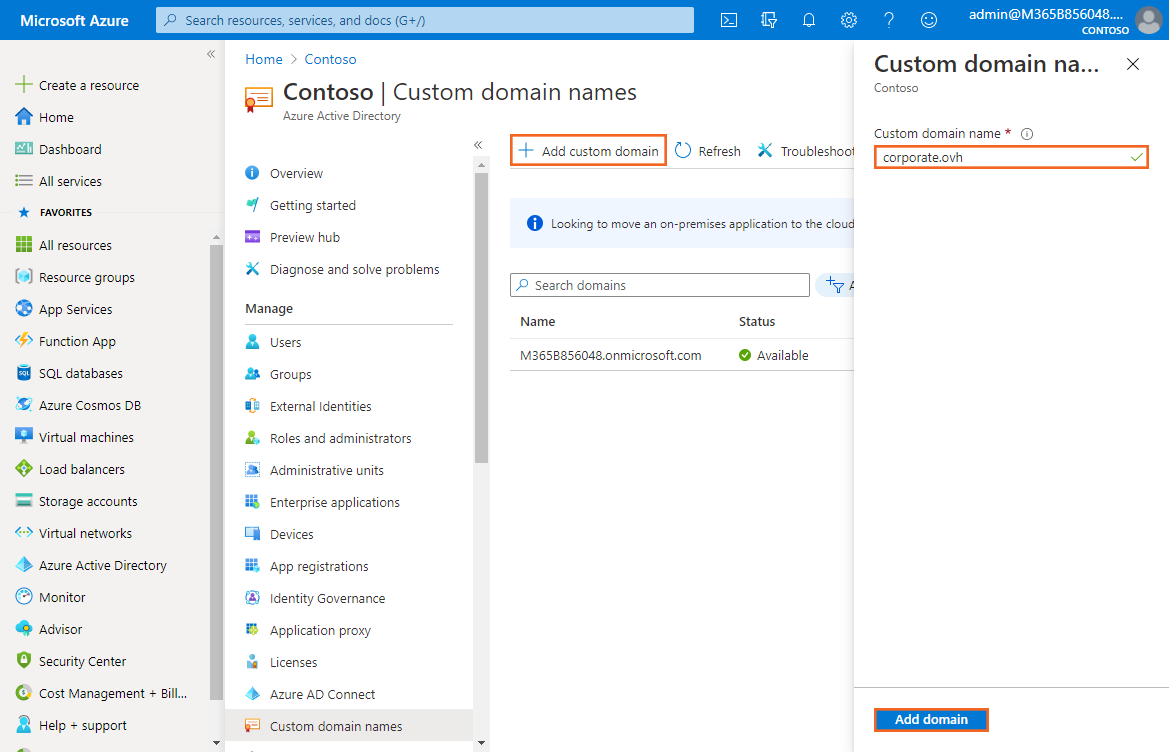Close the Custom domain name panel
This screenshot has height=752, width=1169.
(1133, 64)
